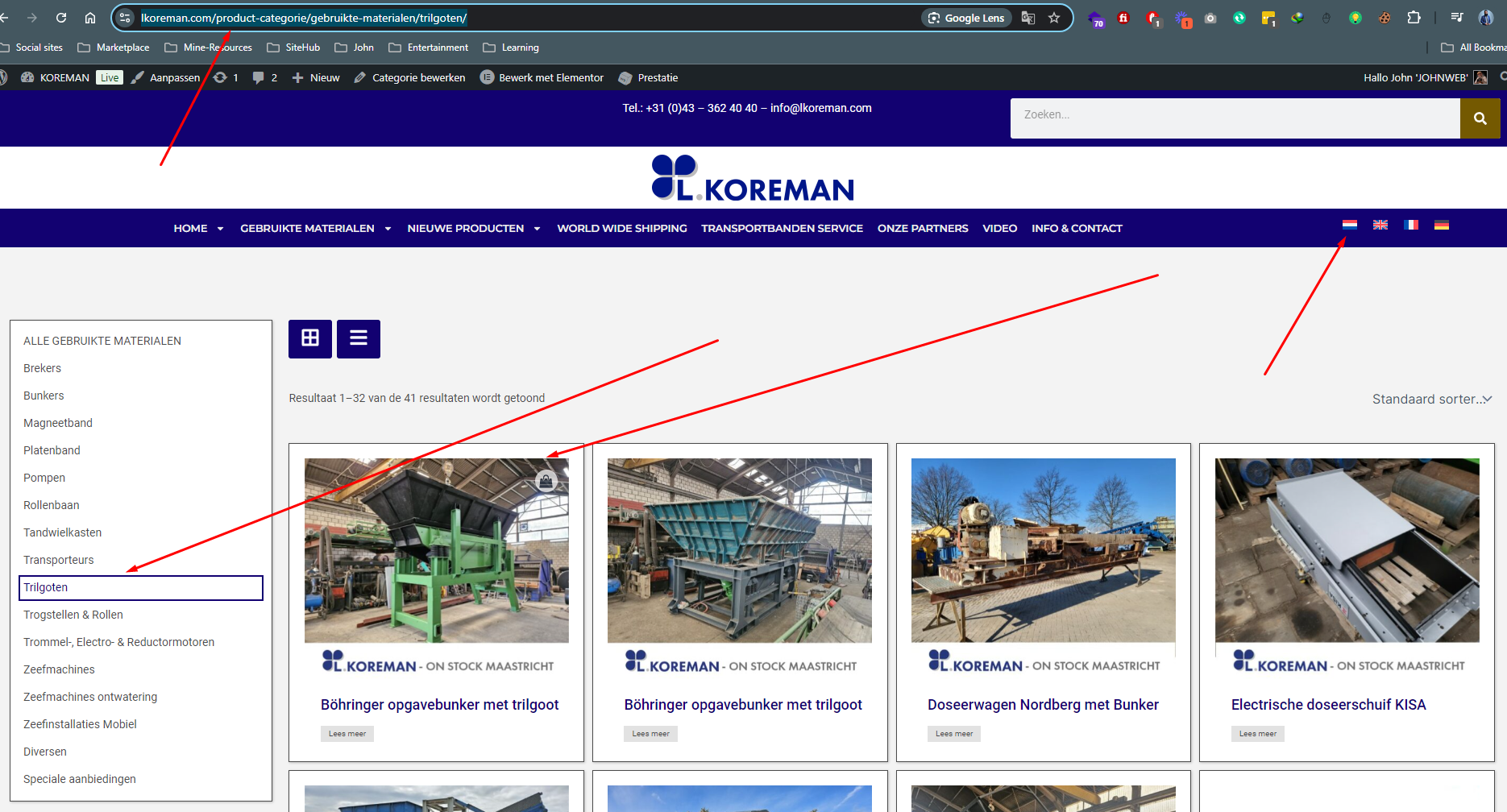
Task: Open TRANSPORTBANDEN SERVICE menu item
Action: (x=782, y=229)
